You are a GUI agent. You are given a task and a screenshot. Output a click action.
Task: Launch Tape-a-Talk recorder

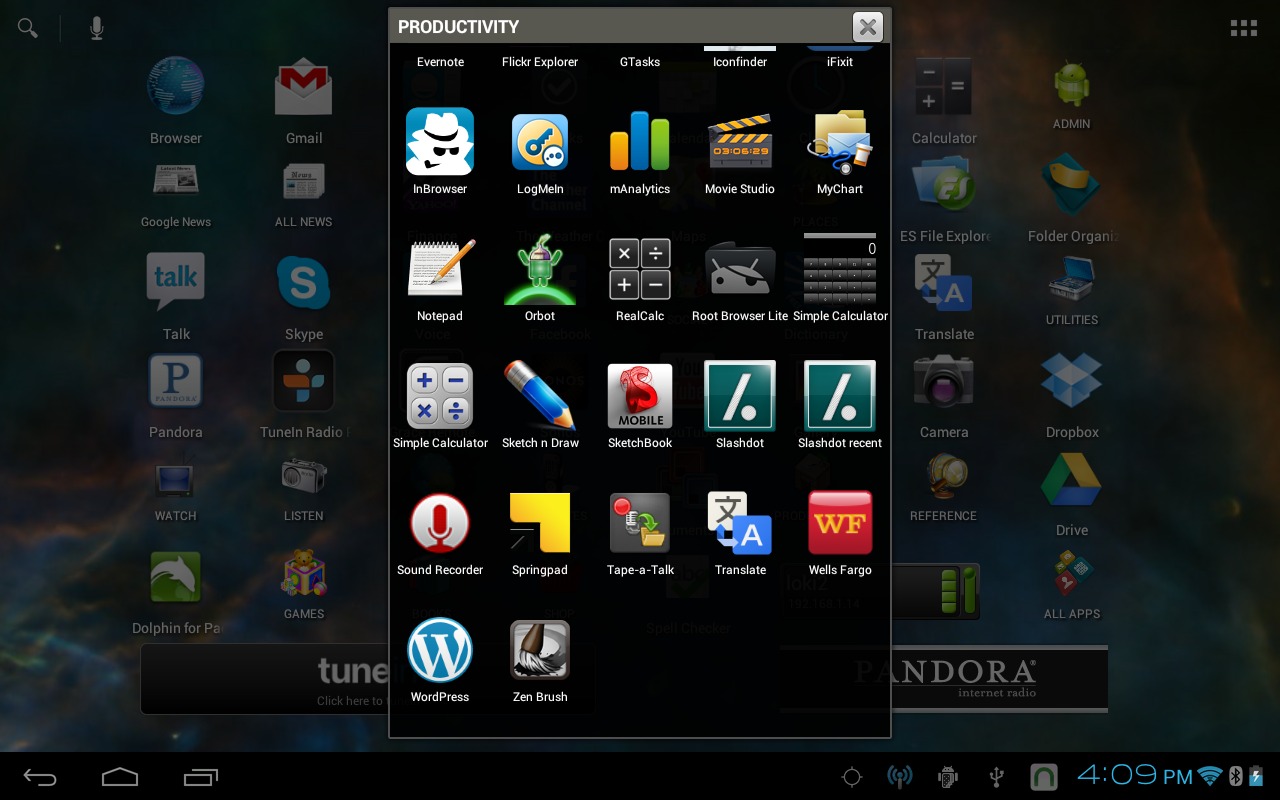pyautogui.click(x=640, y=532)
